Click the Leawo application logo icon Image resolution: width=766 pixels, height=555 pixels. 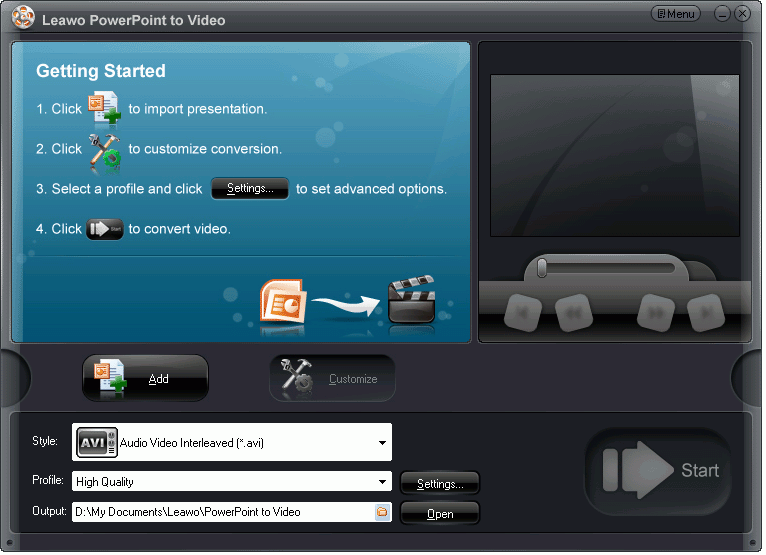(x=23, y=18)
